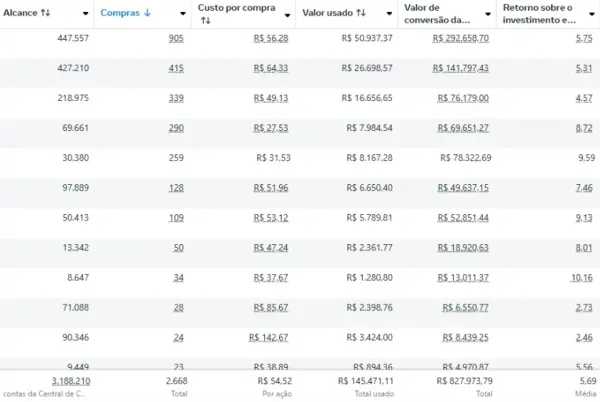Image resolution: width=600 pixels, height=402 pixels.
Task: Click the R$ 27,53 cost per purchase
Action: (271, 128)
